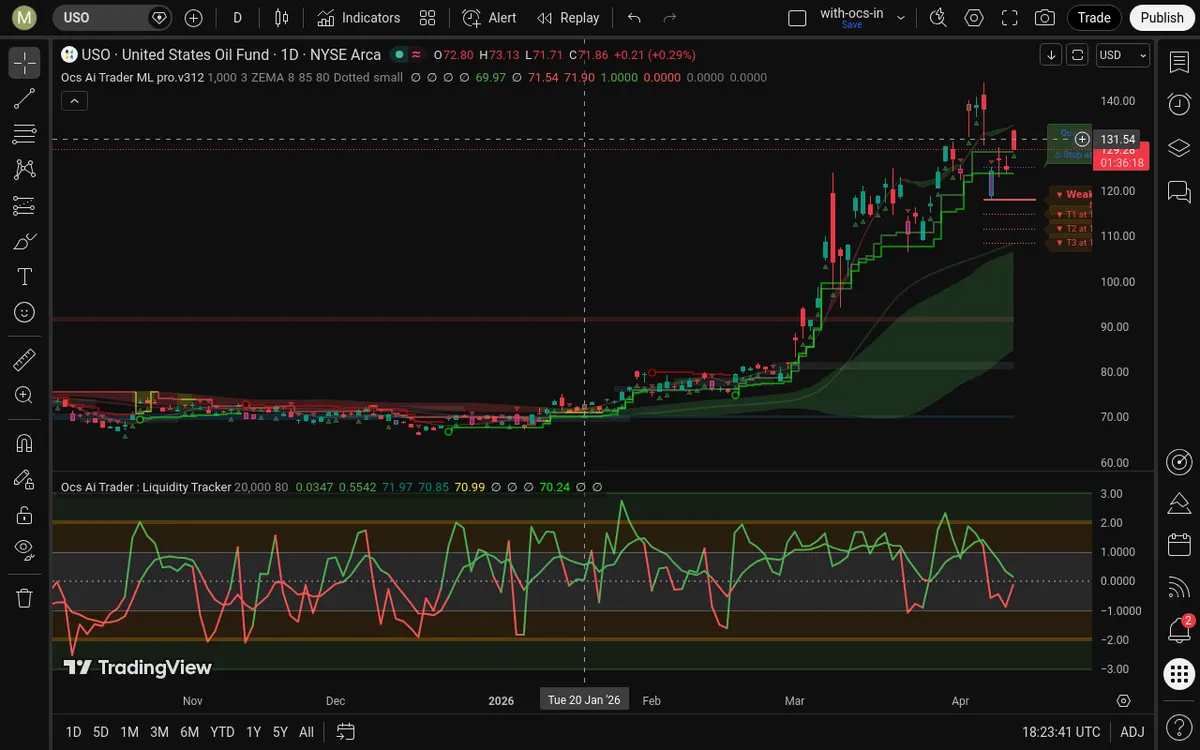1200x750 pixels.
Task: Change the D interval selector
Action: pyautogui.click(x=237, y=18)
